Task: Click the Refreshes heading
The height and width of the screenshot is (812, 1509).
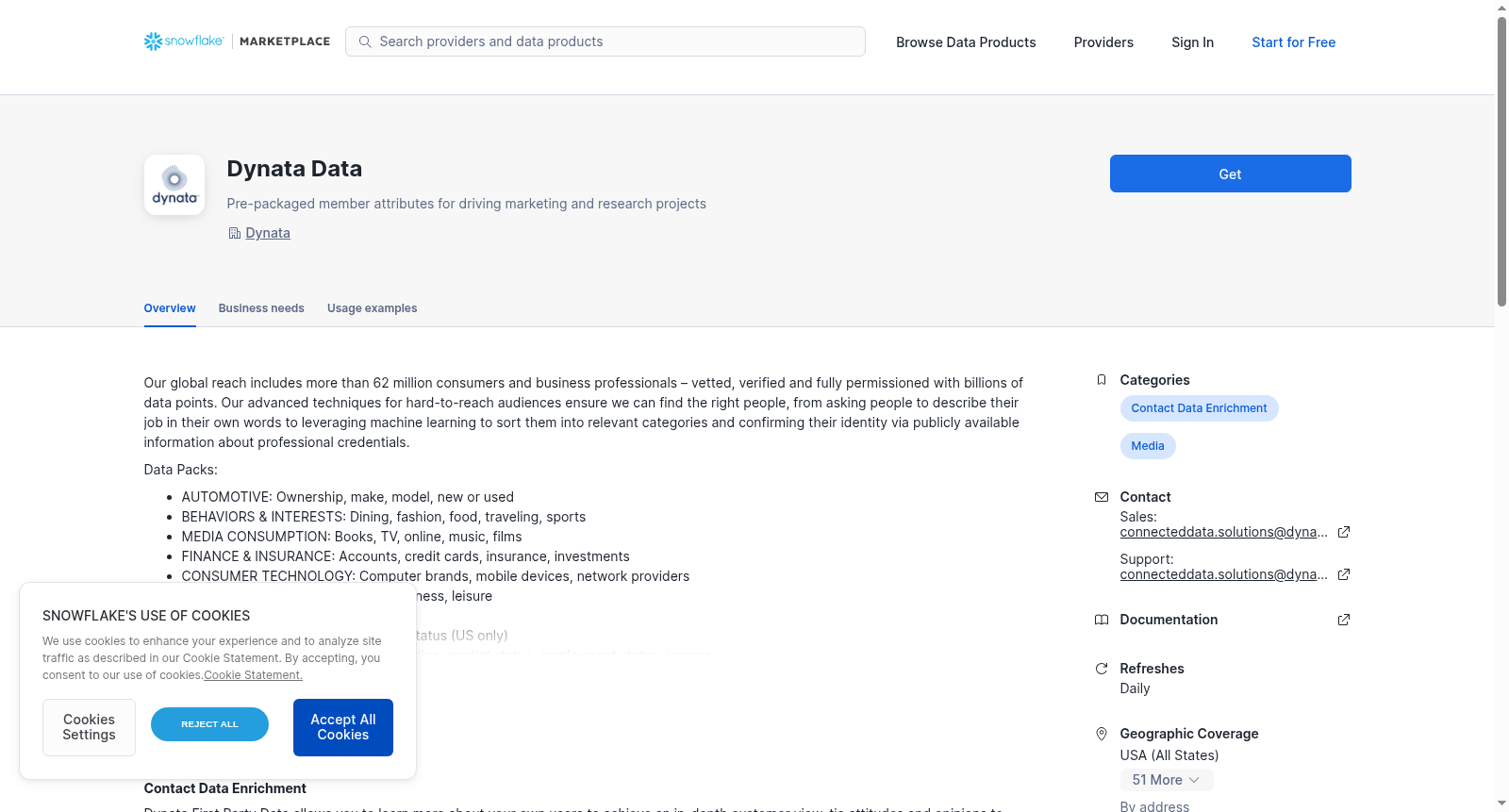Action: 1152,669
